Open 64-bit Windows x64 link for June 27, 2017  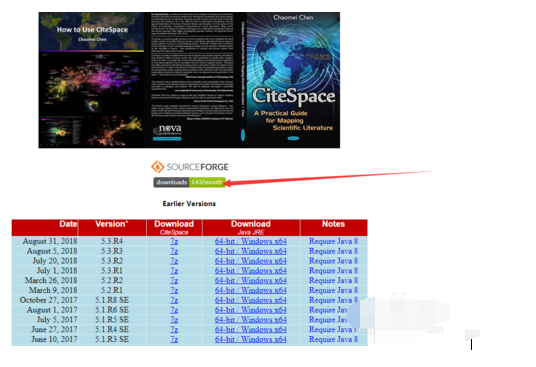(x=251, y=330)
